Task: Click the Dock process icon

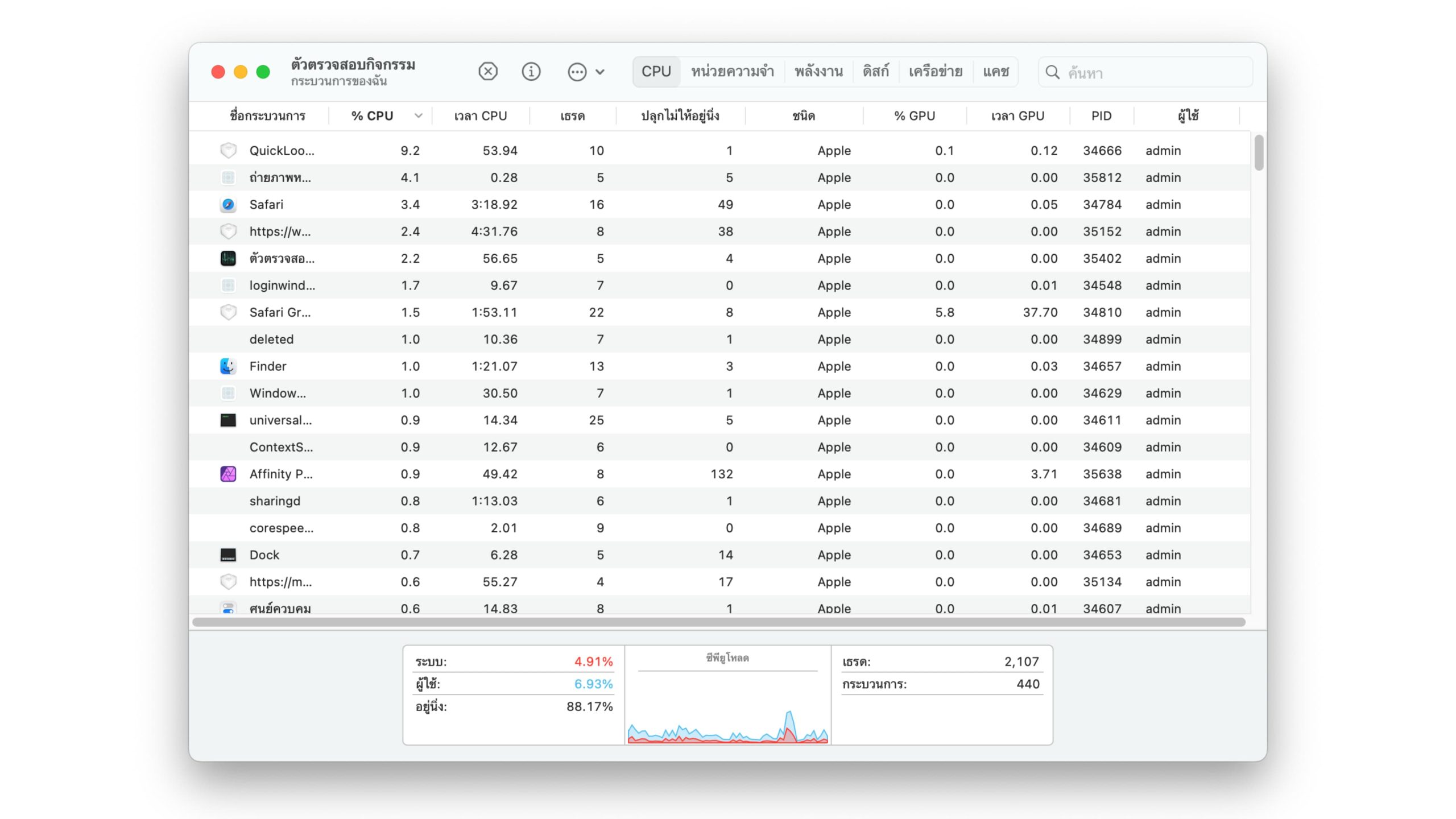Action: 228,555
